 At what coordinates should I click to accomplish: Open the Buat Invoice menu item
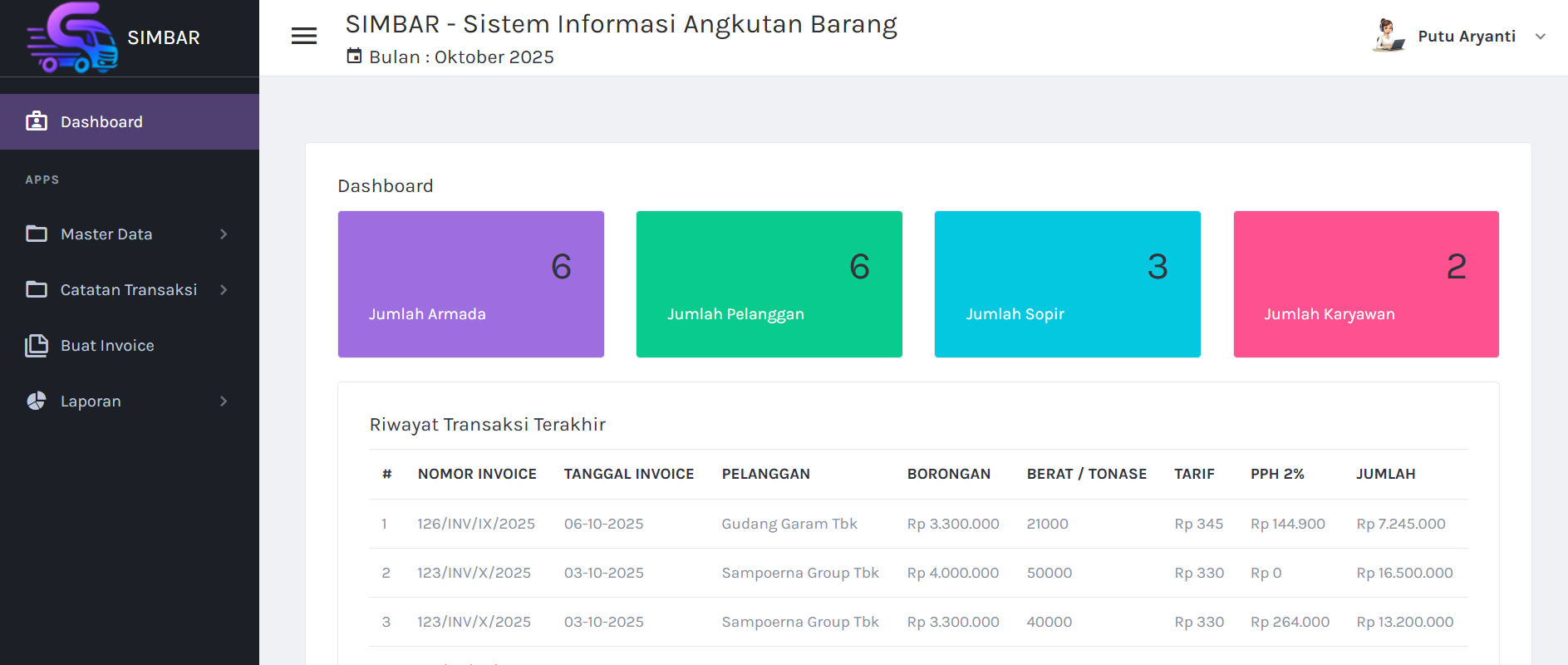[107, 346]
